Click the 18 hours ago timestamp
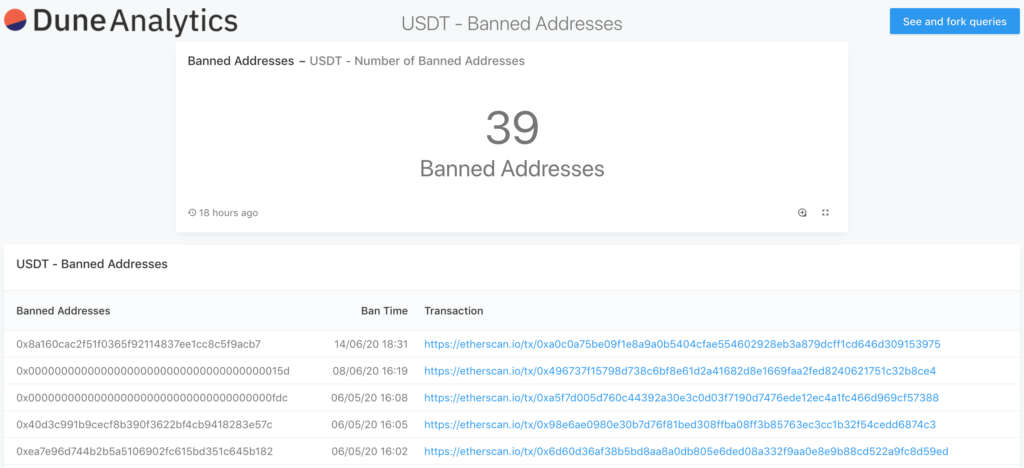This screenshot has width=1024, height=468. point(229,213)
